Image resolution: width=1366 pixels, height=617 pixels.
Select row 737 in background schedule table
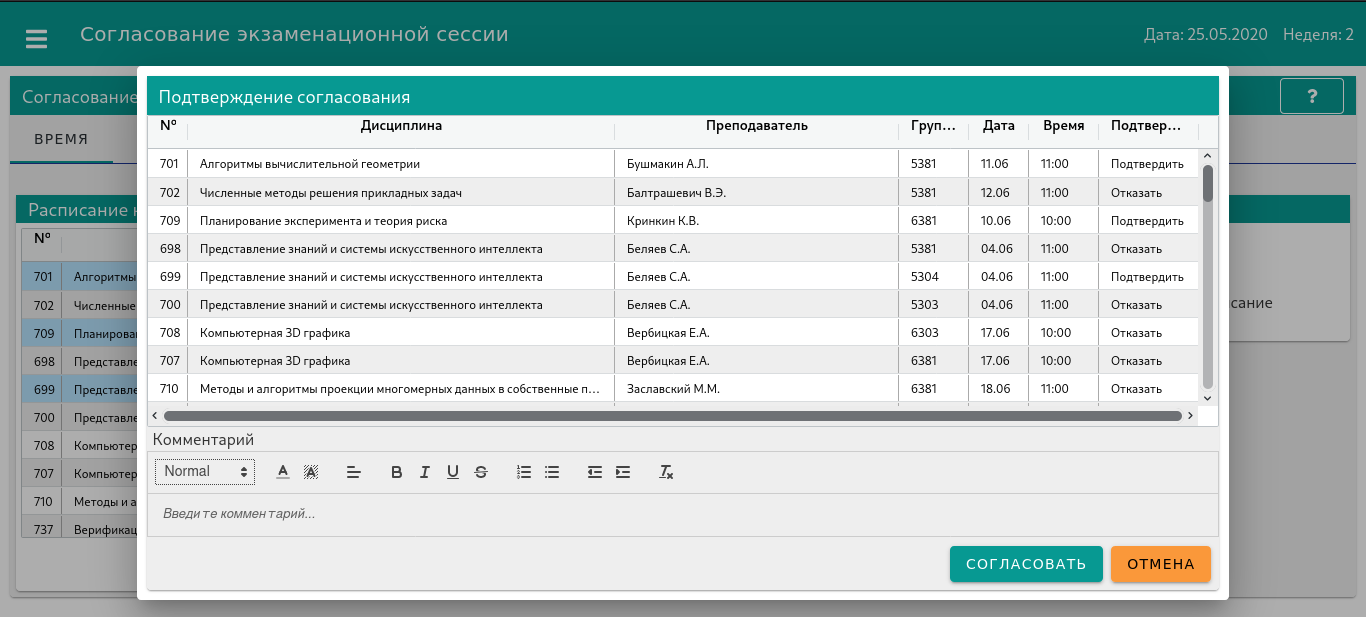click(79, 529)
